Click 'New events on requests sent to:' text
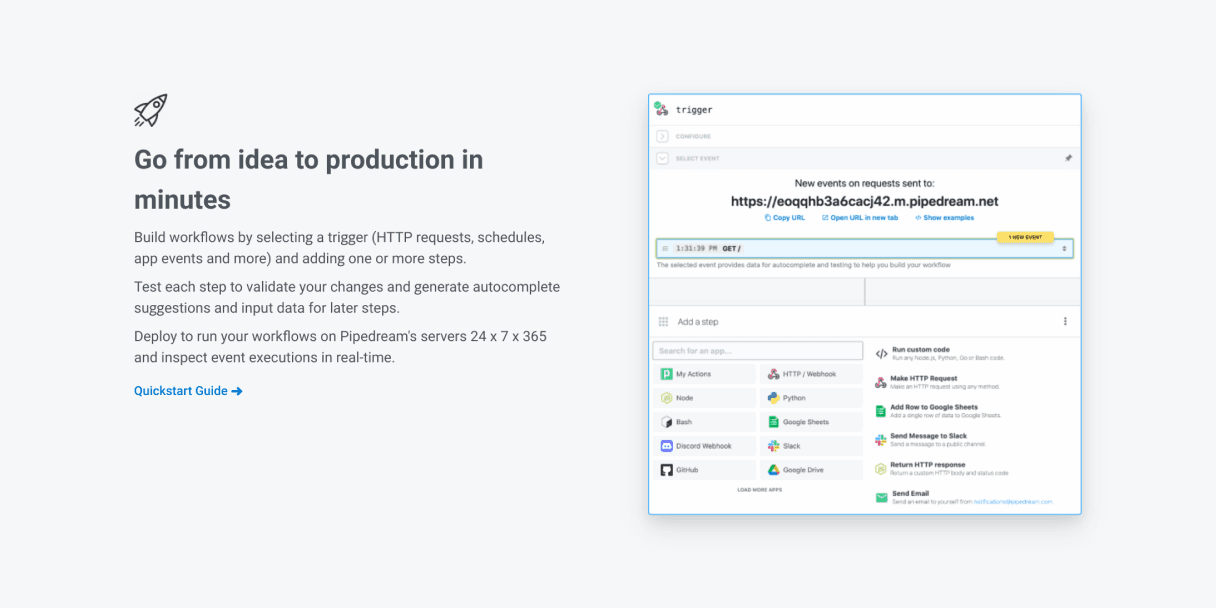This screenshot has width=1216, height=608. tap(865, 183)
